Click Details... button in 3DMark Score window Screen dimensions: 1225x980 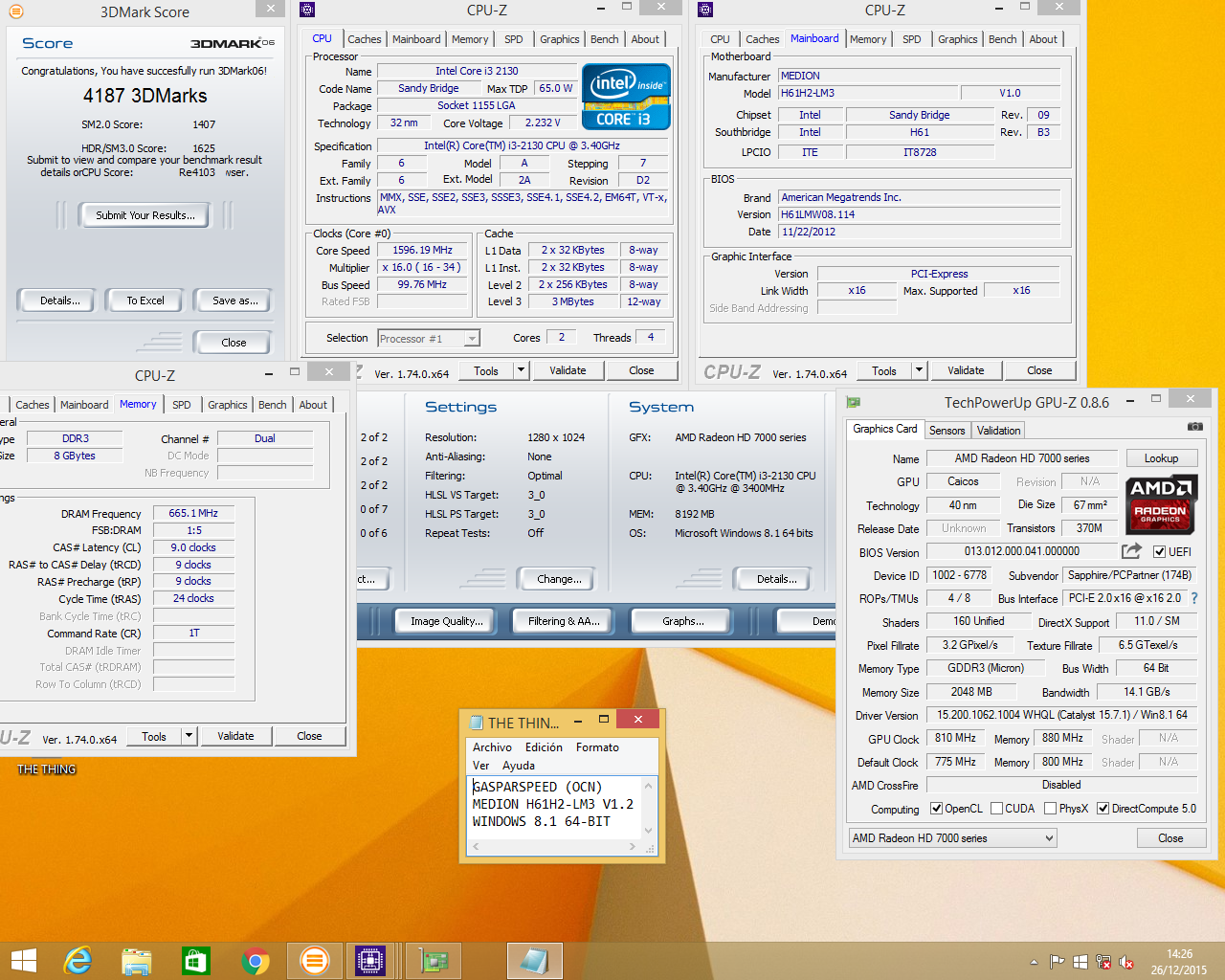coord(60,301)
